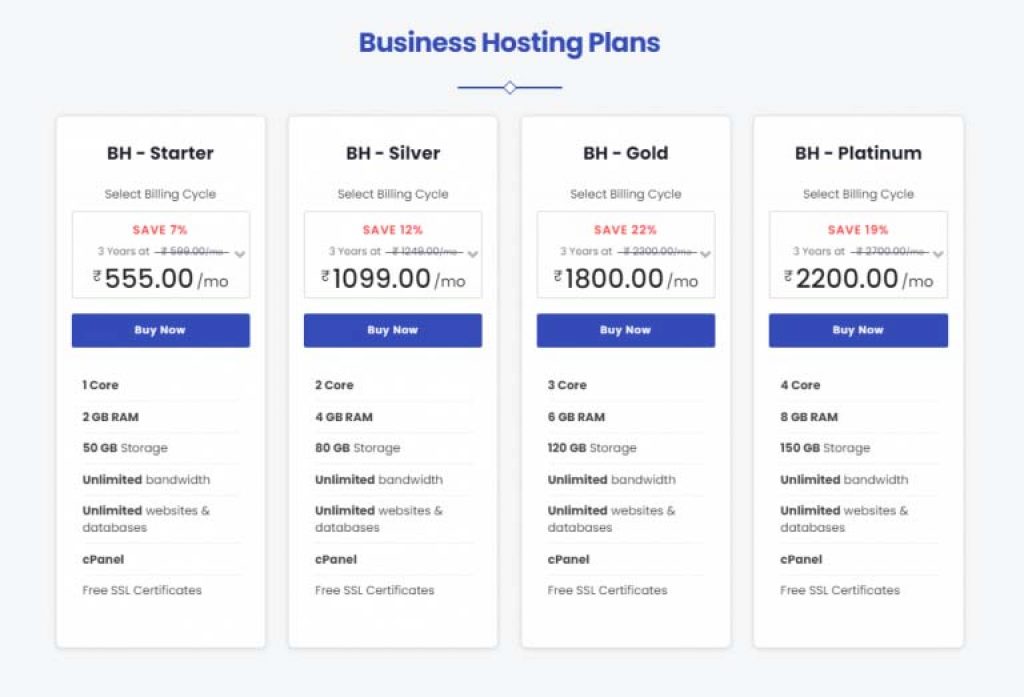1024x697 pixels.
Task: Click Free SSL Certificates in the Starter plan
Action: [x=142, y=590]
